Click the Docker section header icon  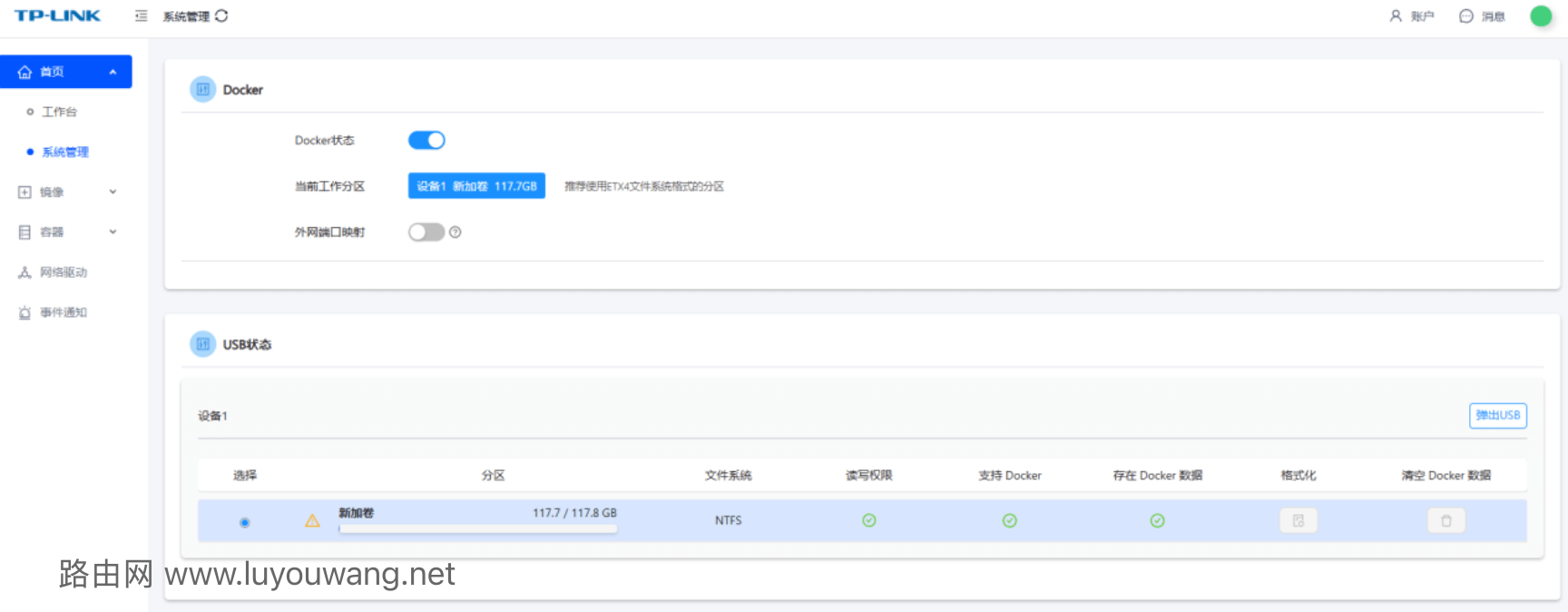[x=202, y=89]
